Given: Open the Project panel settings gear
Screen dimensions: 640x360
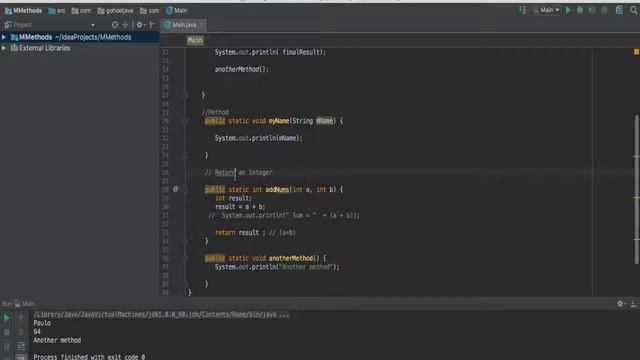Looking at the screenshot, I should (x=140, y=25).
